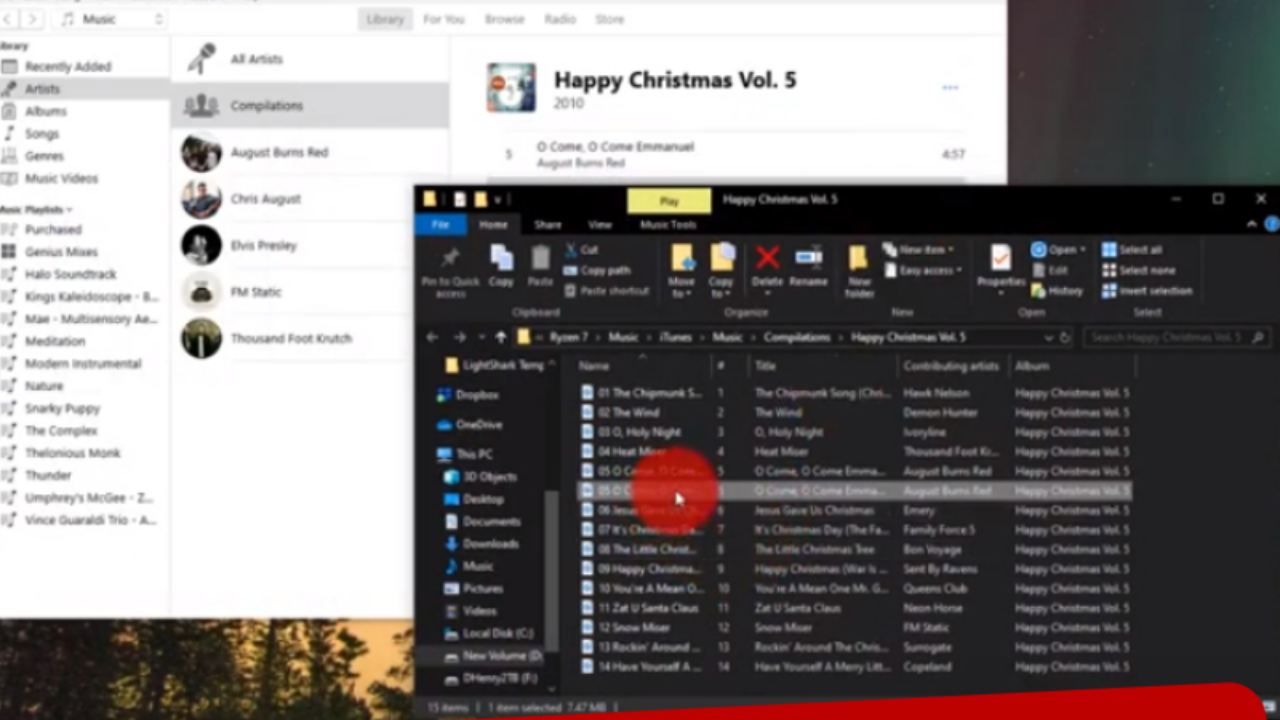
Task: Click the red Delete icon
Action: pyautogui.click(x=767, y=259)
